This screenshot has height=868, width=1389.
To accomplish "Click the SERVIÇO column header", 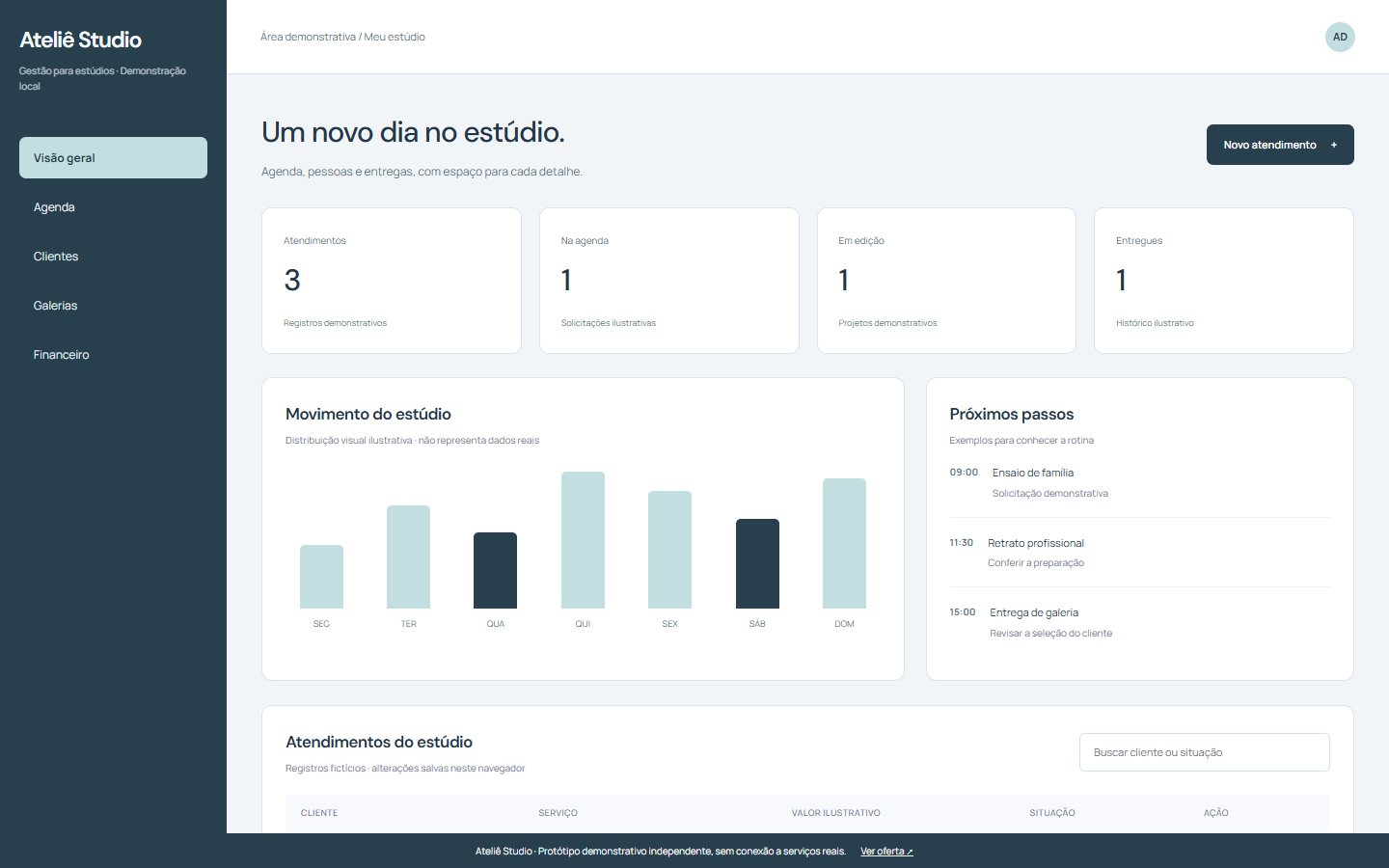I will tap(558, 813).
